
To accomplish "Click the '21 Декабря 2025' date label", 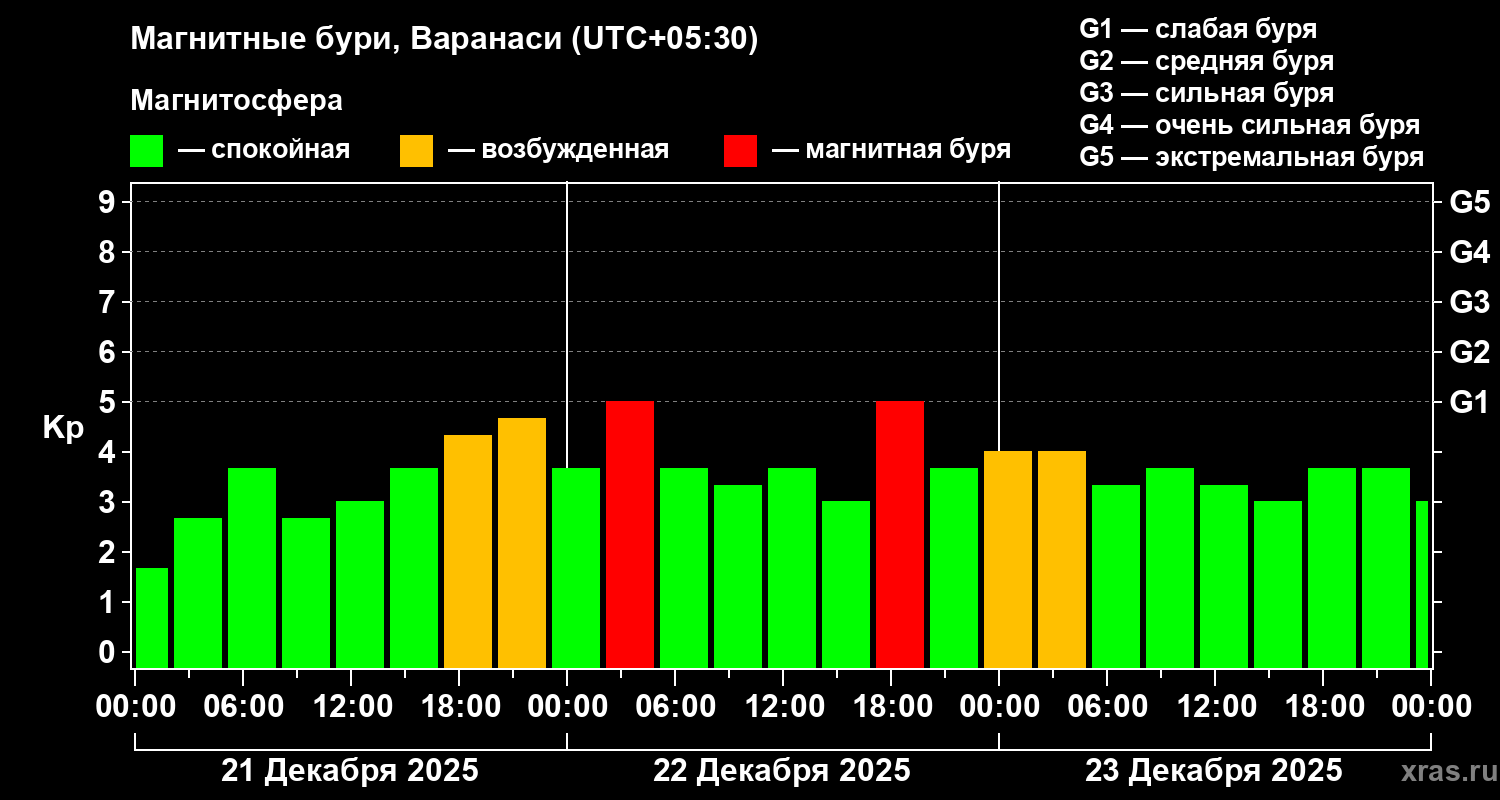I will click(350, 771).
